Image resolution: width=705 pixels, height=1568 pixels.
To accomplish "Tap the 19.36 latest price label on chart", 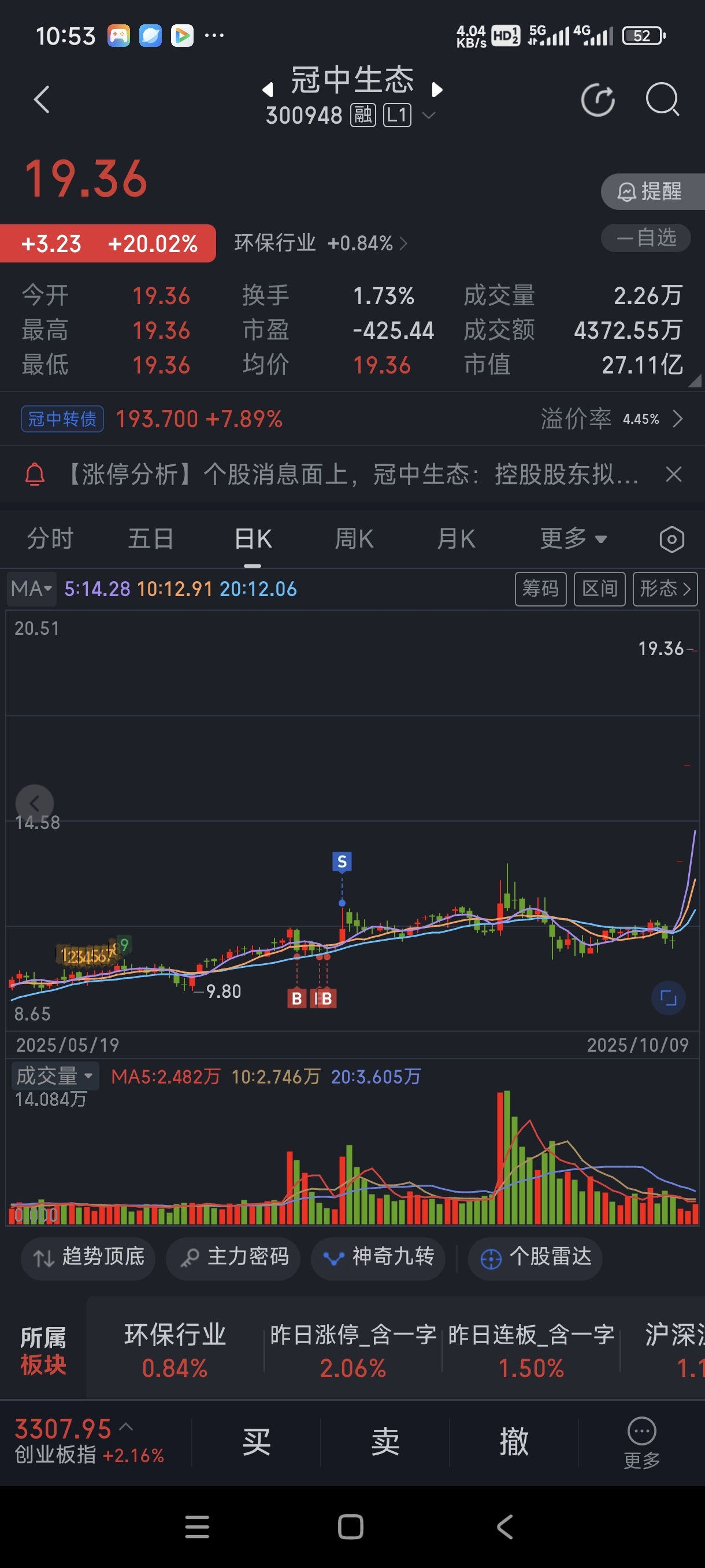I will click(x=661, y=649).
